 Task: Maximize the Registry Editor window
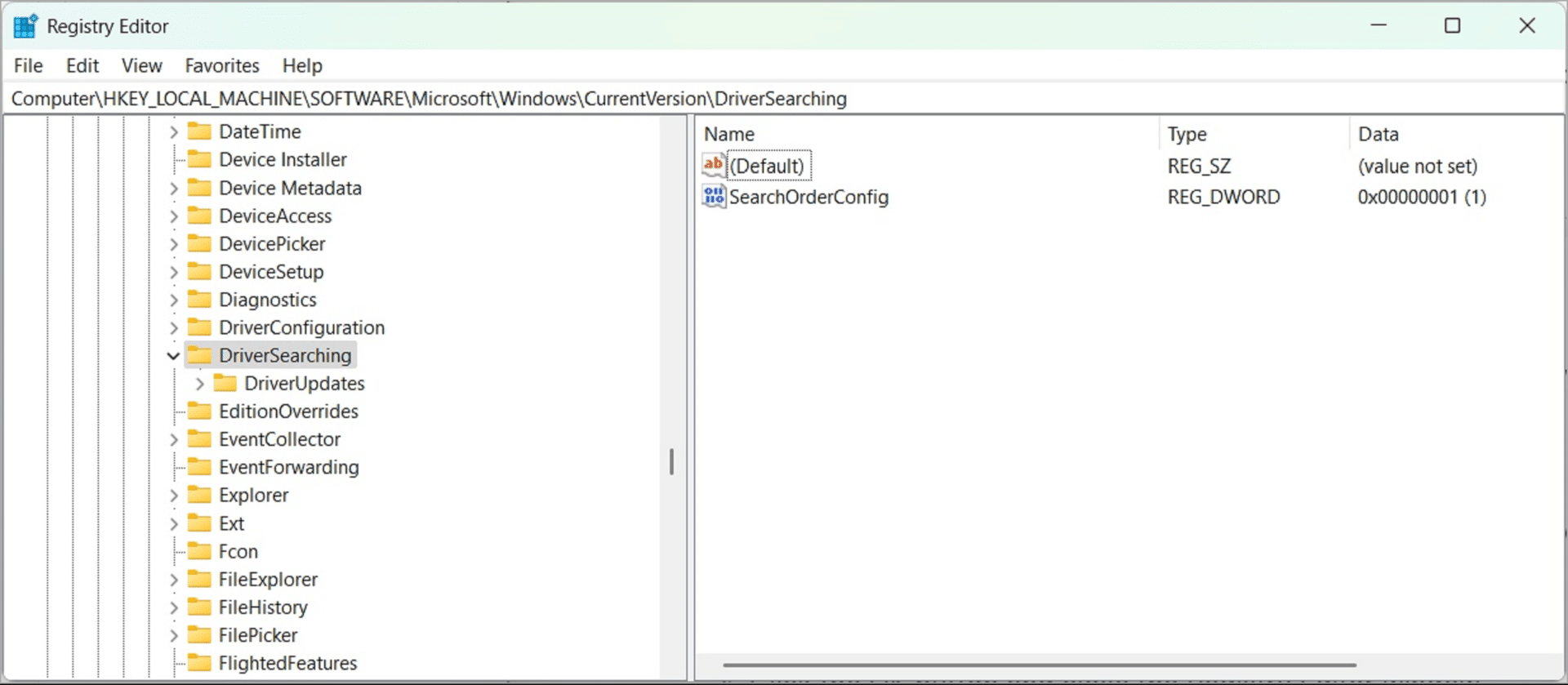[1452, 25]
